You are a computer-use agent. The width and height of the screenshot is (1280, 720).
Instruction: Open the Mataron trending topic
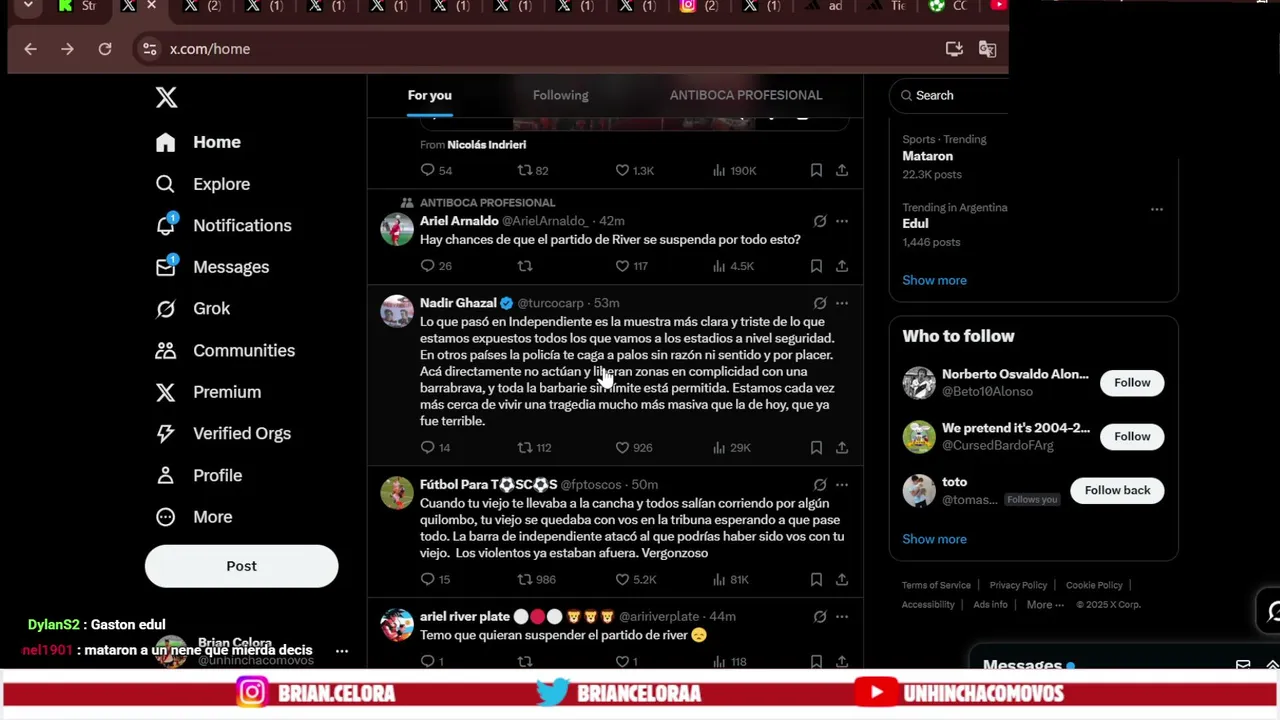tap(927, 156)
